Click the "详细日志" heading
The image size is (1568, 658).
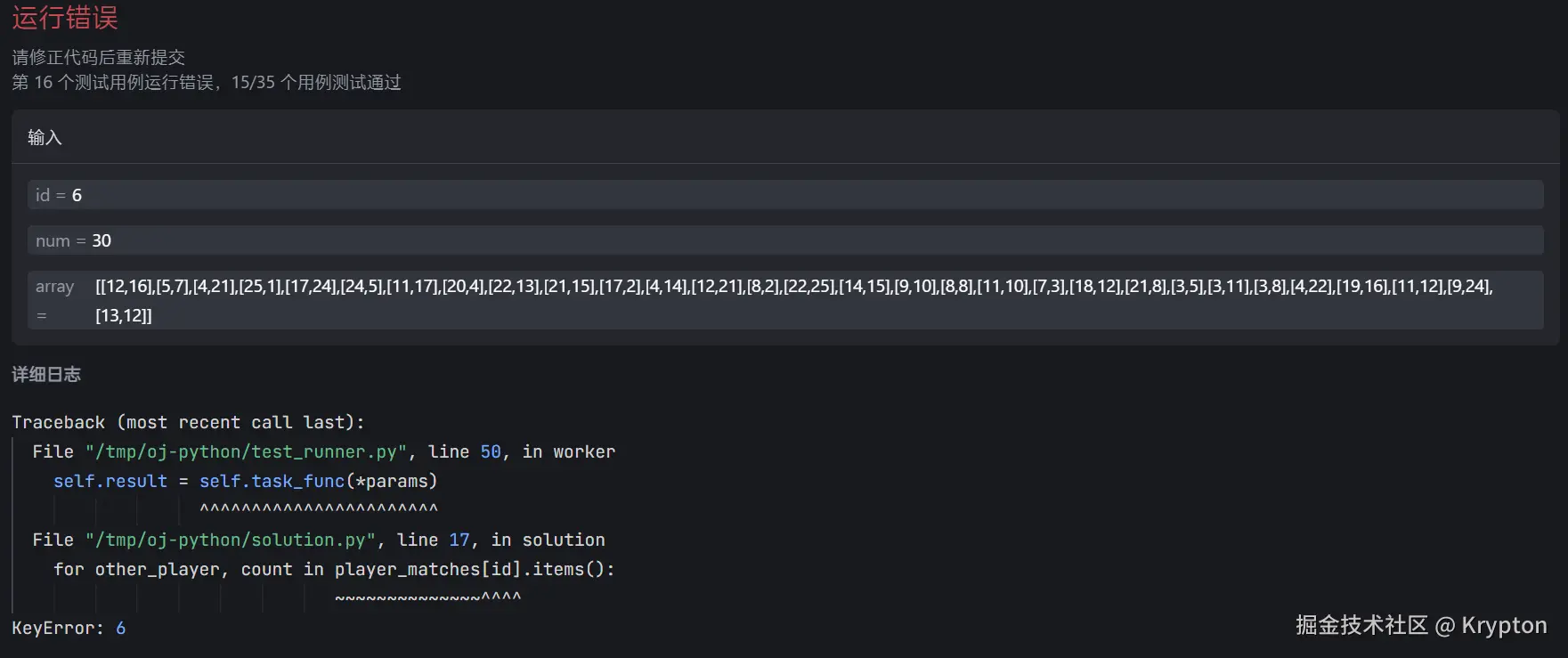[x=46, y=375]
